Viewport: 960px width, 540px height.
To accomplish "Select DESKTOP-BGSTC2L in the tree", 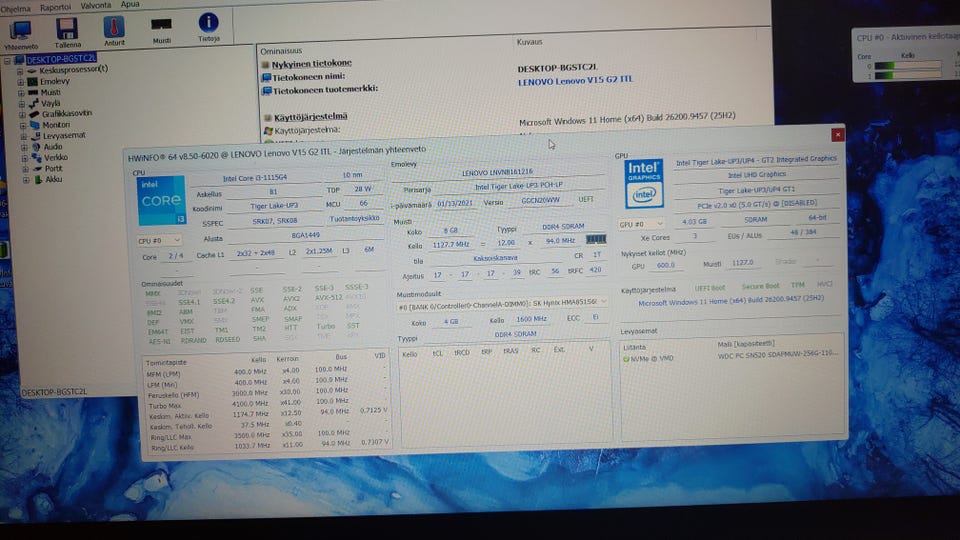I will [x=61, y=59].
